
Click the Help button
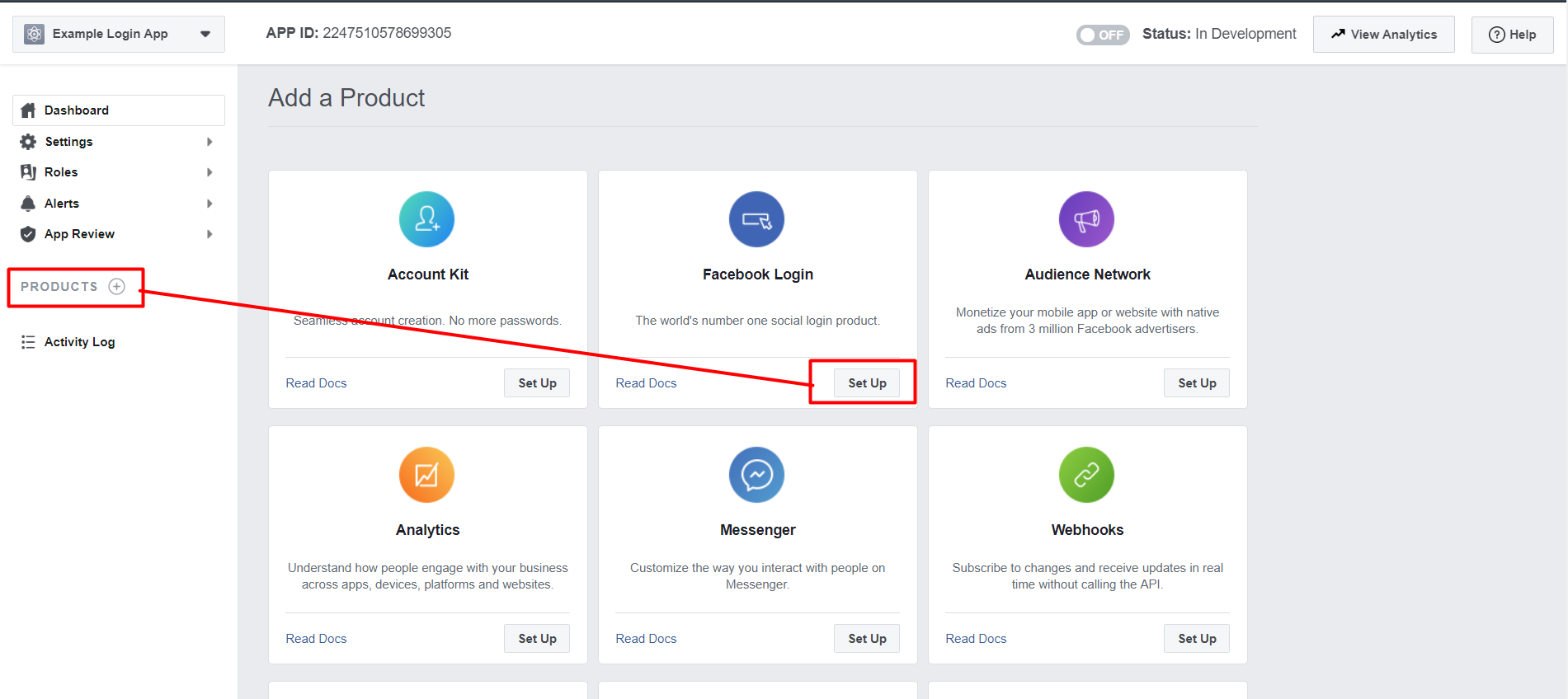coord(1512,35)
